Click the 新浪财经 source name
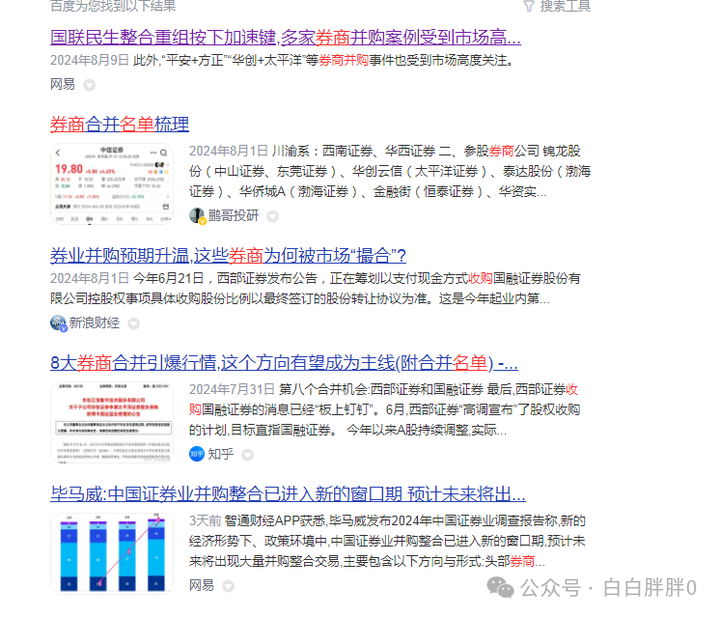 pyautogui.click(x=94, y=323)
